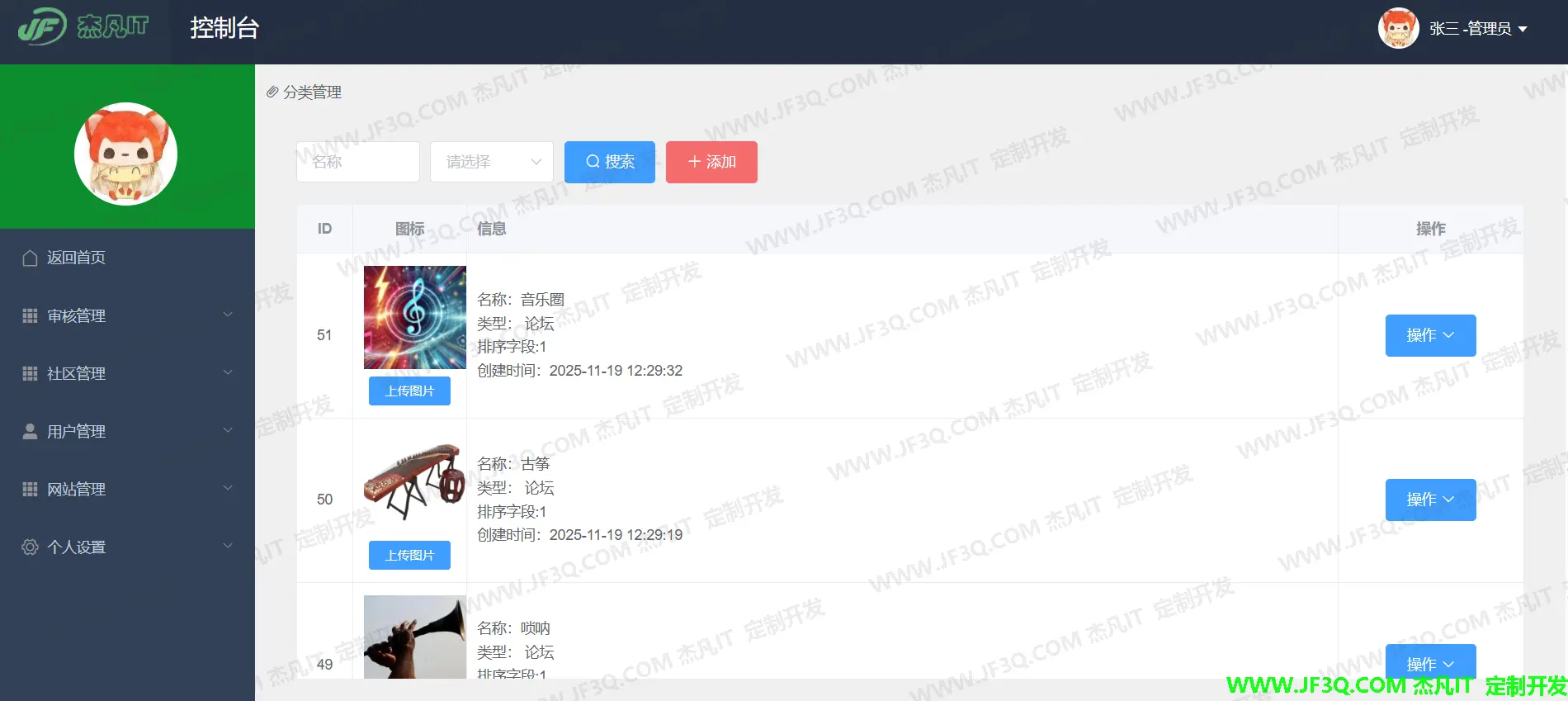Image resolution: width=1568 pixels, height=701 pixels.
Task: Click the JF logo icon in header
Action: click(41, 27)
